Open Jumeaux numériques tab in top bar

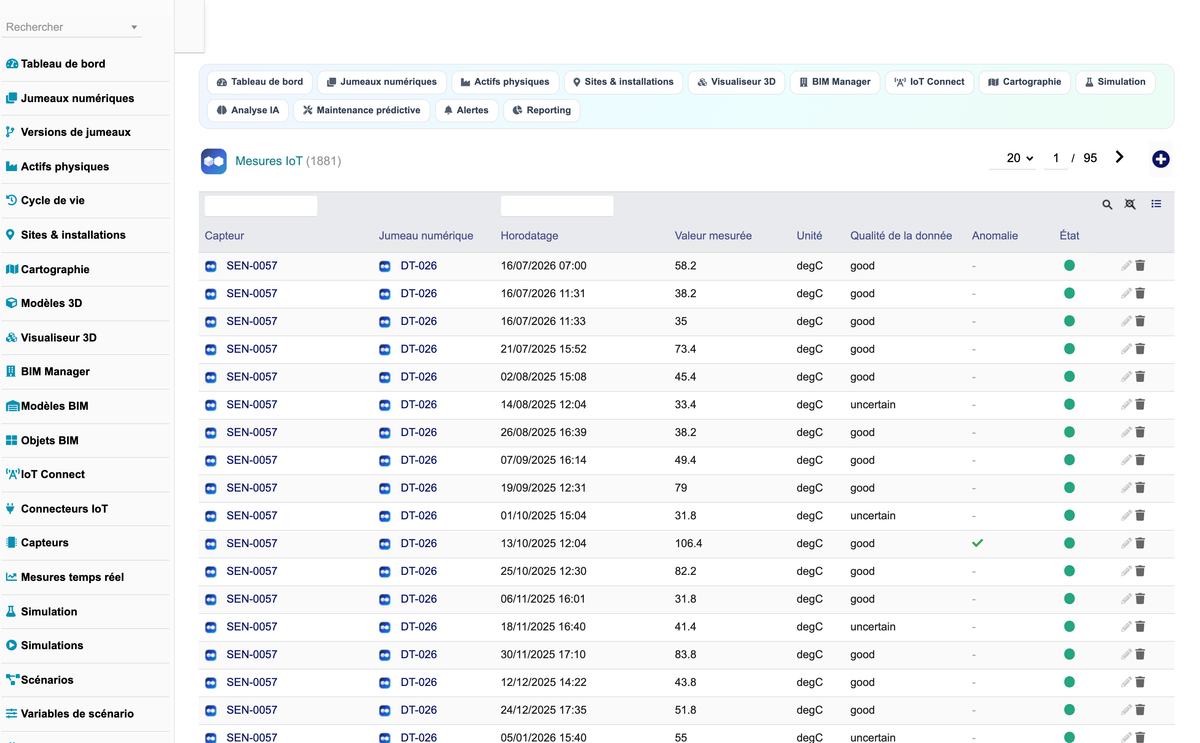pyautogui.click(x=382, y=82)
